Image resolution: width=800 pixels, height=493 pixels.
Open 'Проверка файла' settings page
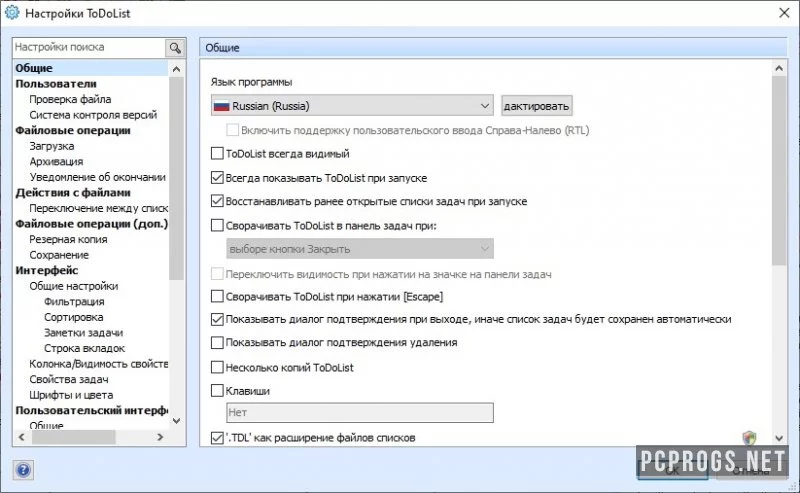70,99
